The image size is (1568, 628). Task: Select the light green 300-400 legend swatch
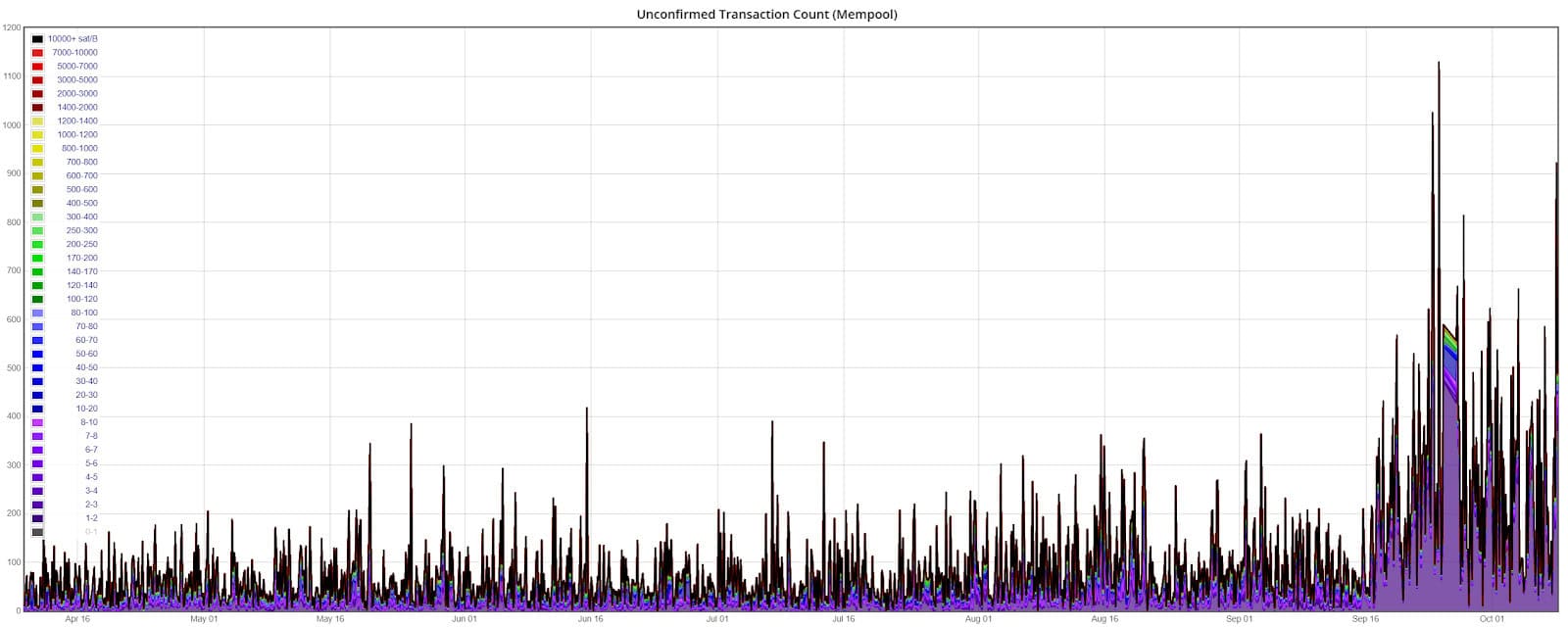click(37, 217)
